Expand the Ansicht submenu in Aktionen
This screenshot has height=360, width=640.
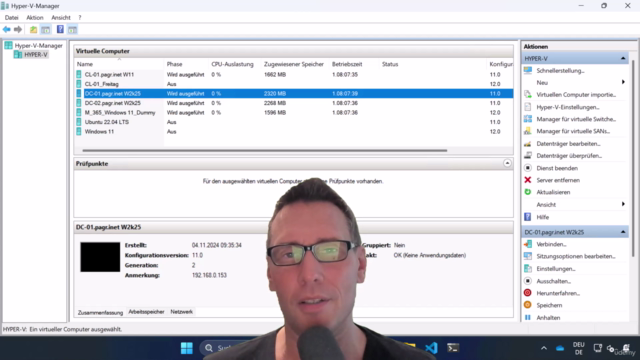pyautogui.click(x=623, y=204)
